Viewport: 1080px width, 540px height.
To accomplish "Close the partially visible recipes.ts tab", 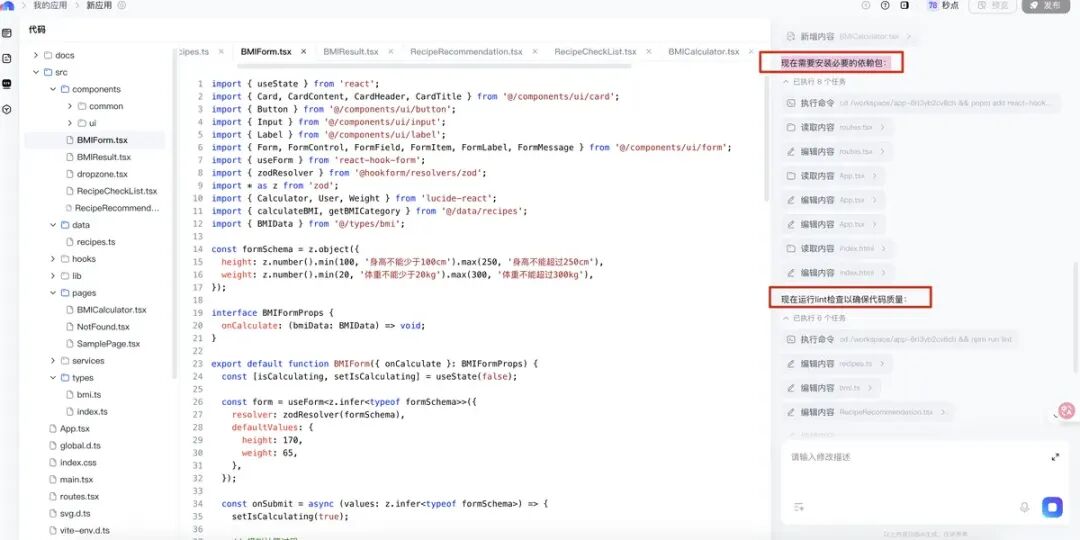I will pos(221,52).
